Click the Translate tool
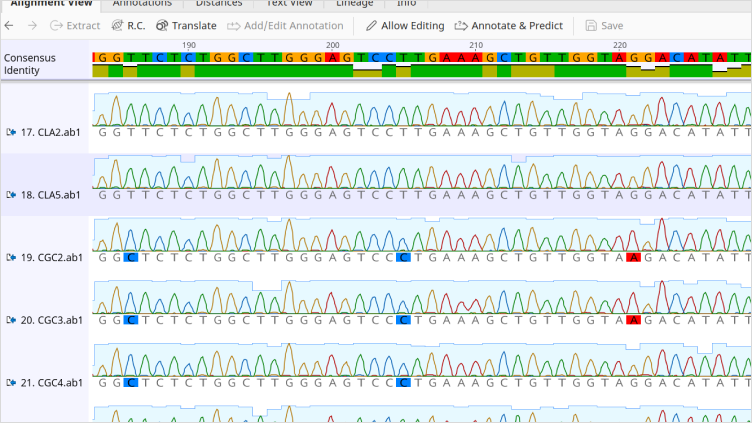This screenshot has height=423, width=752. 186,25
